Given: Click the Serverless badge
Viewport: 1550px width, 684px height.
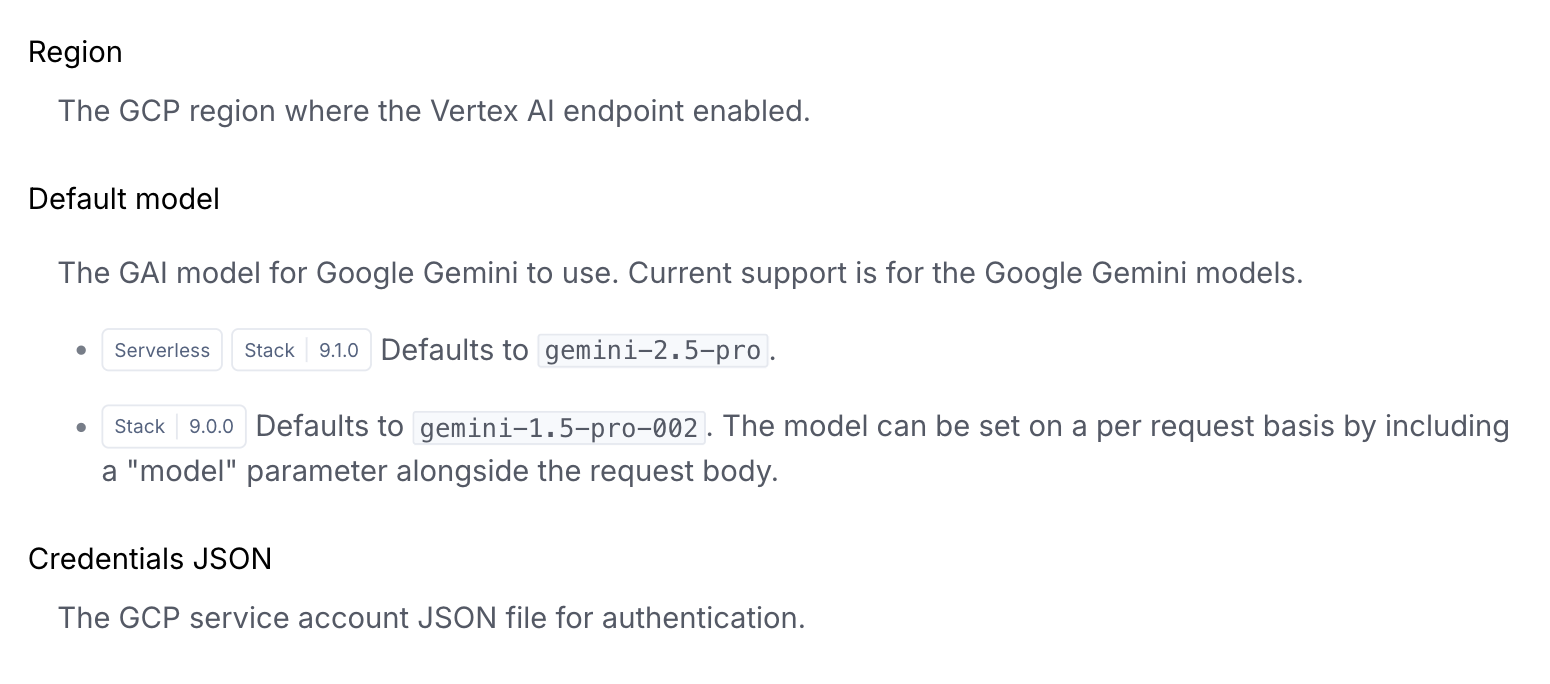Looking at the screenshot, I should click(162, 350).
